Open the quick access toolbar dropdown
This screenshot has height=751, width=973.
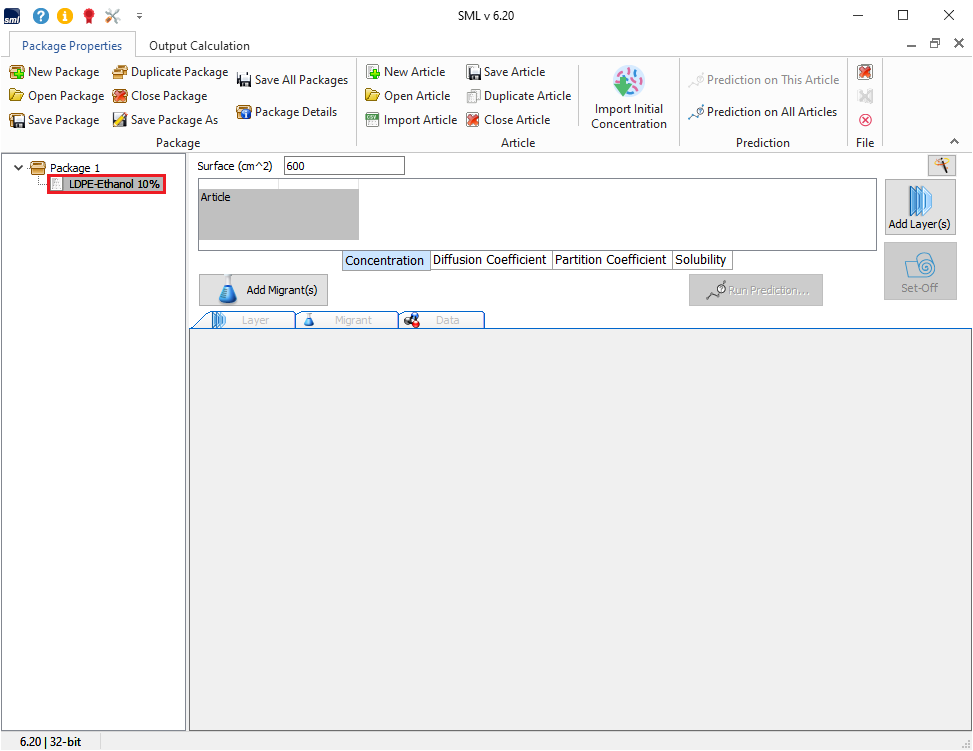coord(139,16)
